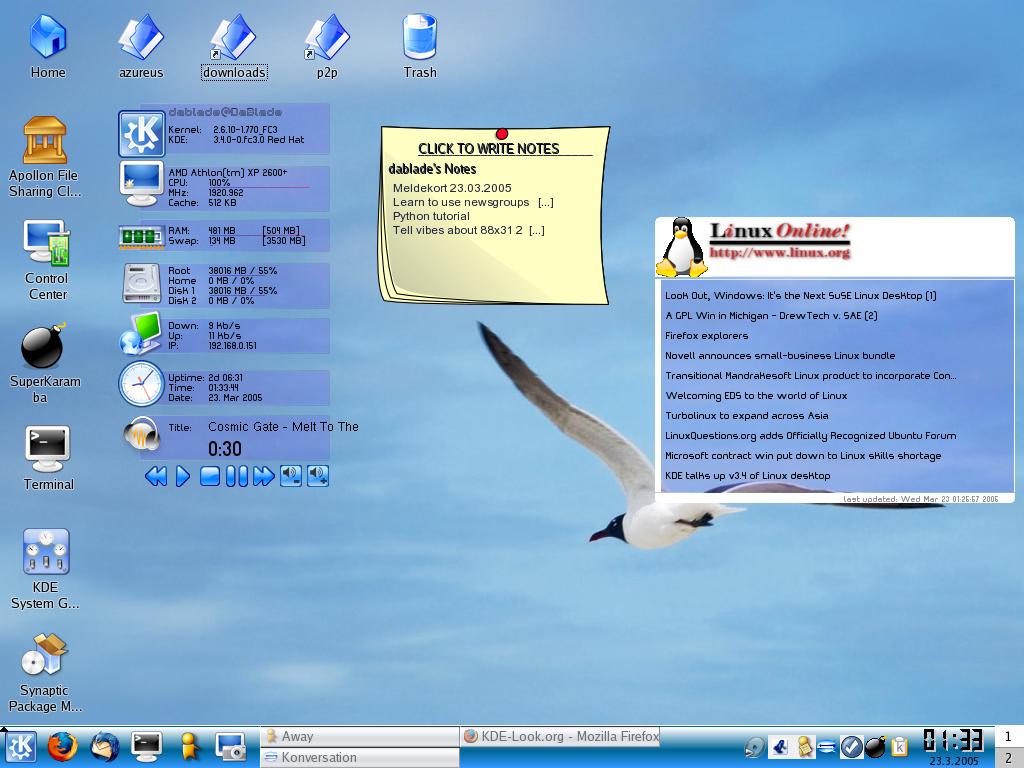Viewport: 1024px width, 768px height.
Task: Expand 'Tell vibes about 88x31 2' ellipsis
Action: pos(537,231)
